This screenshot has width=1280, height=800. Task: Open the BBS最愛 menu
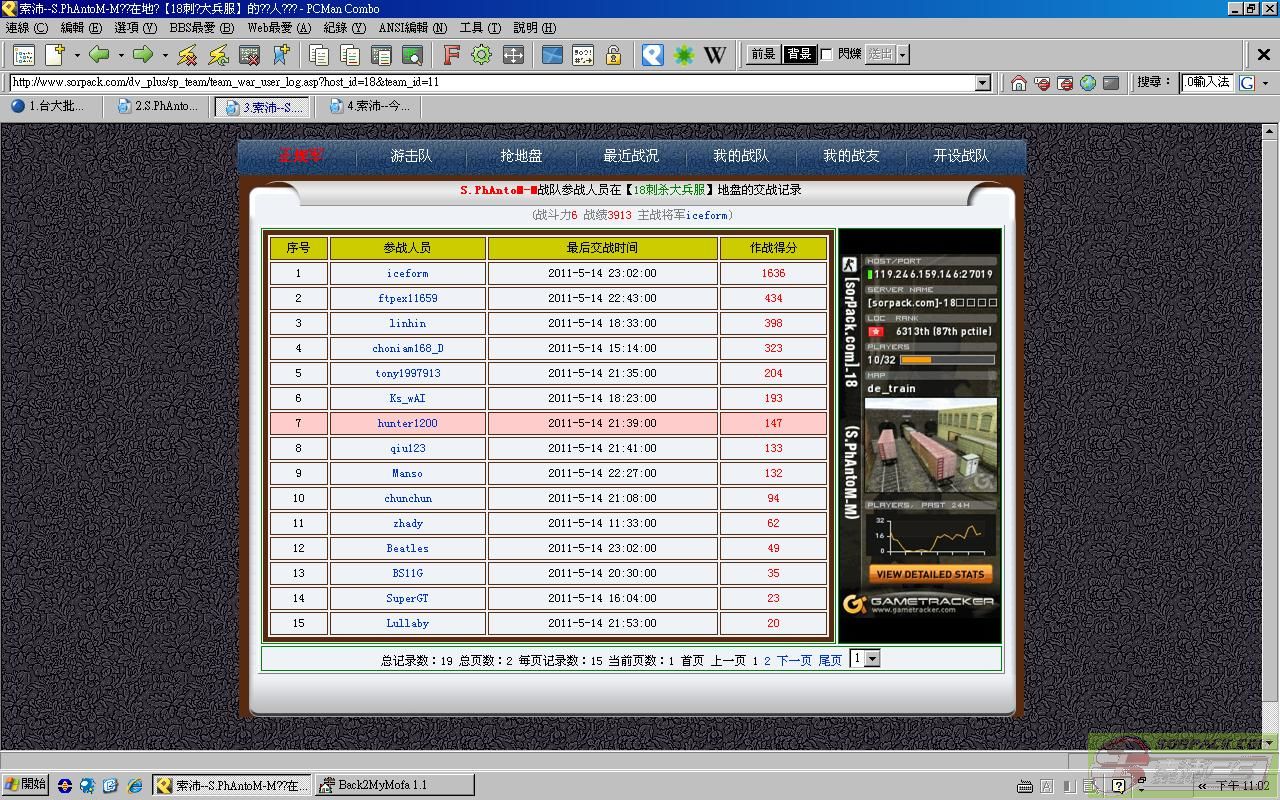point(201,28)
